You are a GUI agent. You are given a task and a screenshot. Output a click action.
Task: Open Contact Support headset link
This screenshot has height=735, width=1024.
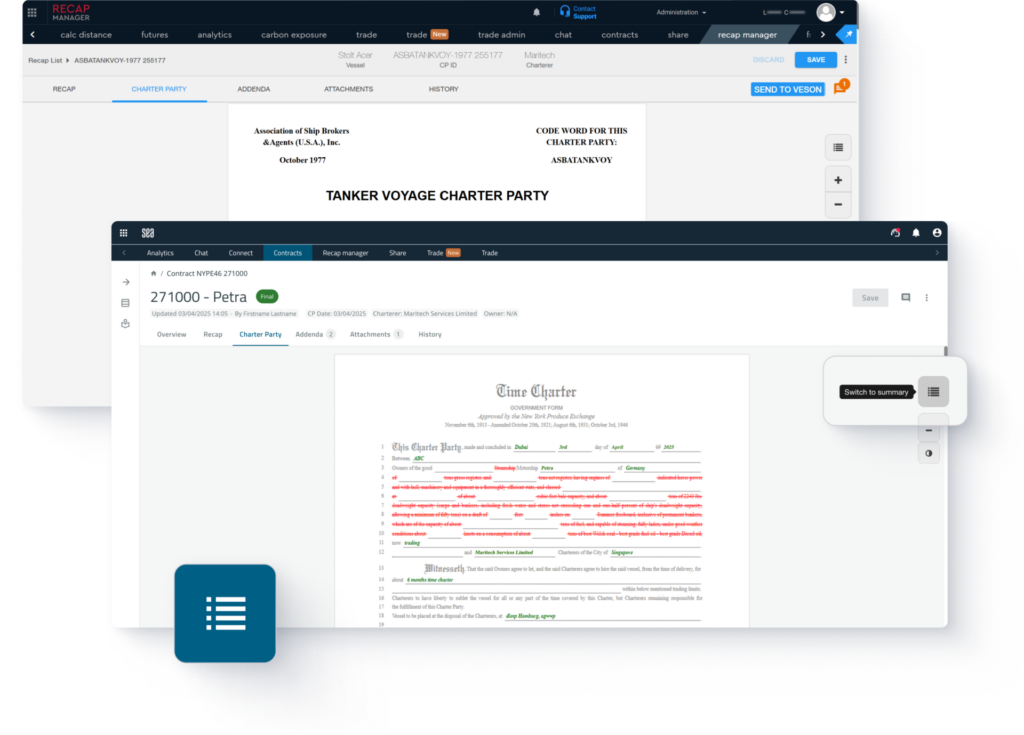578,12
